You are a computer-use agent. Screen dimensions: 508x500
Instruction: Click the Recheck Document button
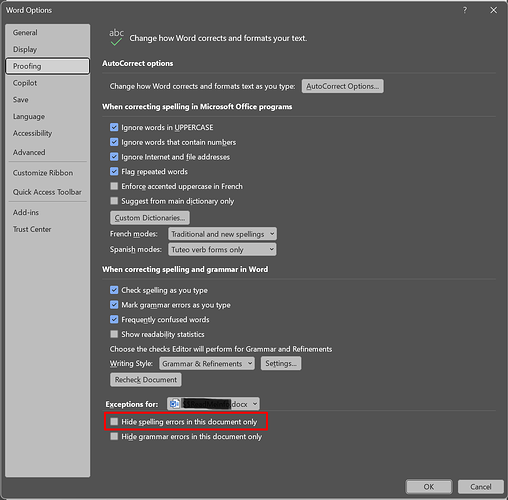(x=146, y=380)
